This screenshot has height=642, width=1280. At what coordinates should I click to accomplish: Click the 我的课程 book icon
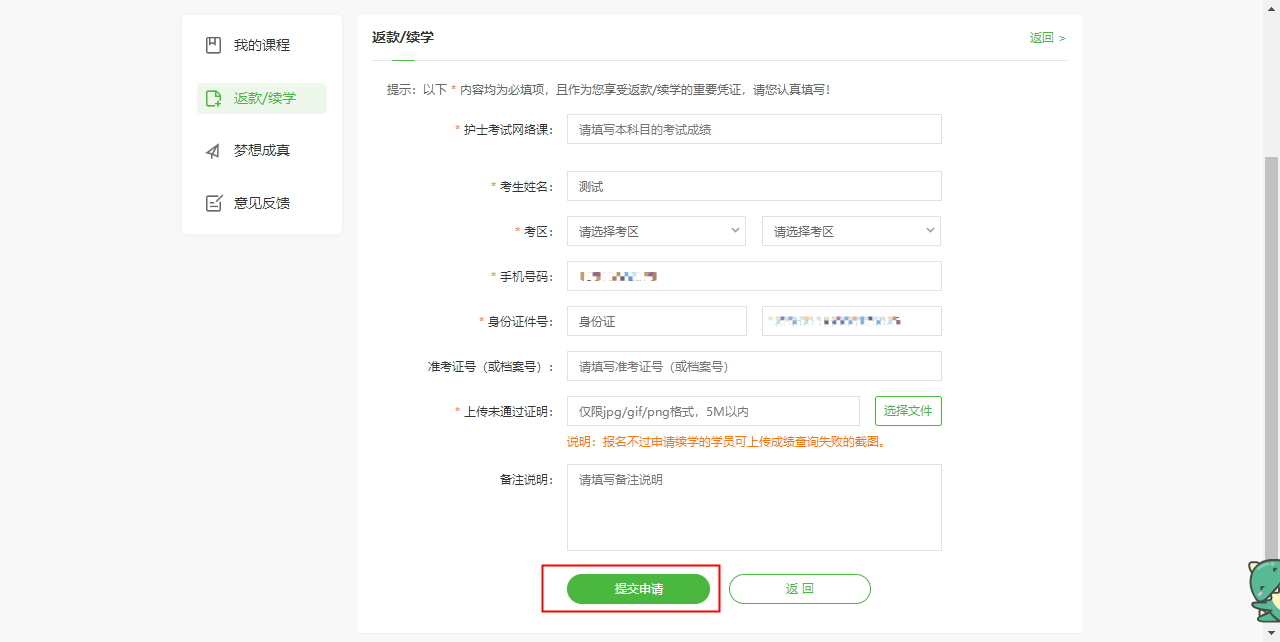[x=213, y=45]
